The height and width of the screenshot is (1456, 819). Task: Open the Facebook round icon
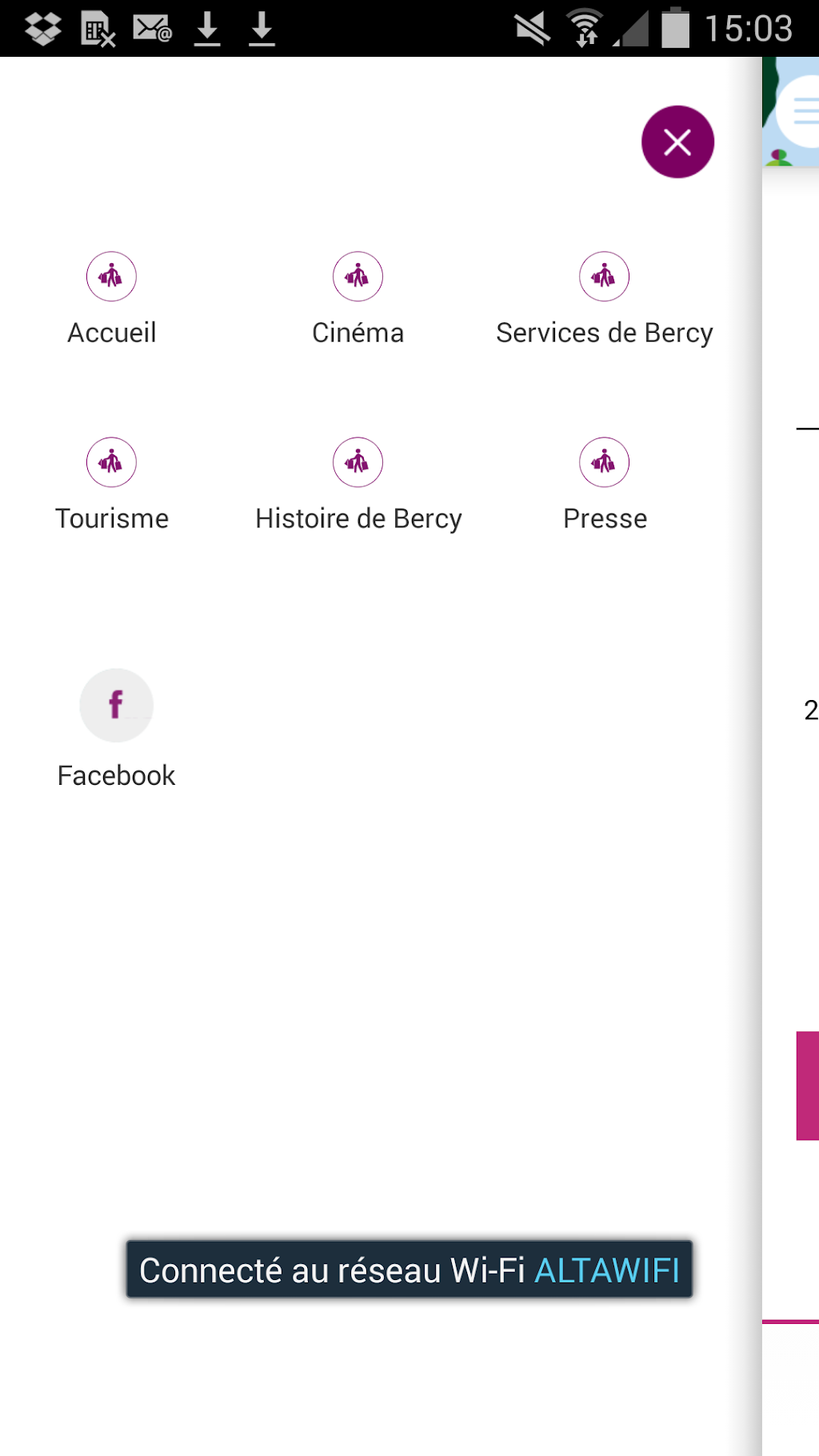116,705
